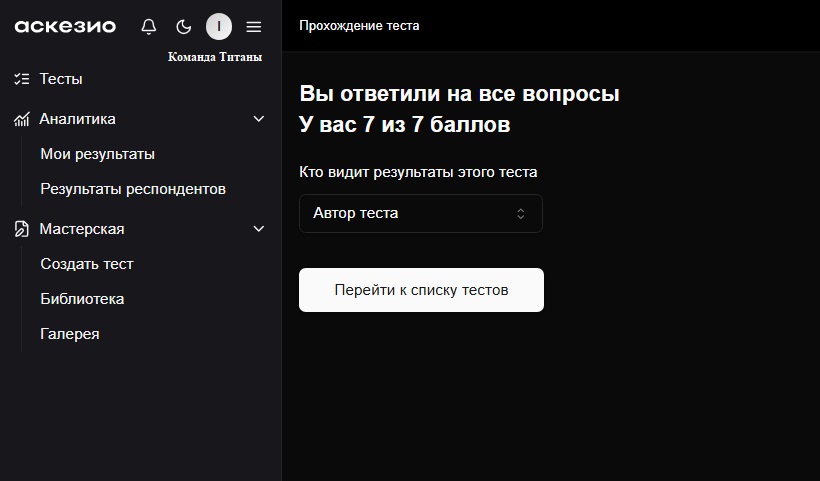Collapse the Мастерская section chevron
The image size is (820, 481).
pyautogui.click(x=259, y=229)
